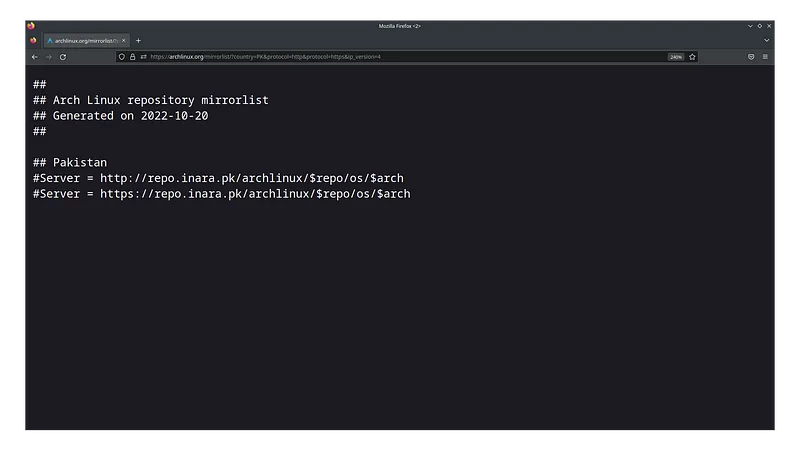Open the tracking protection shield icon
The height and width of the screenshot is (460, 800).
pyautogui.click(x=122, y=57)
